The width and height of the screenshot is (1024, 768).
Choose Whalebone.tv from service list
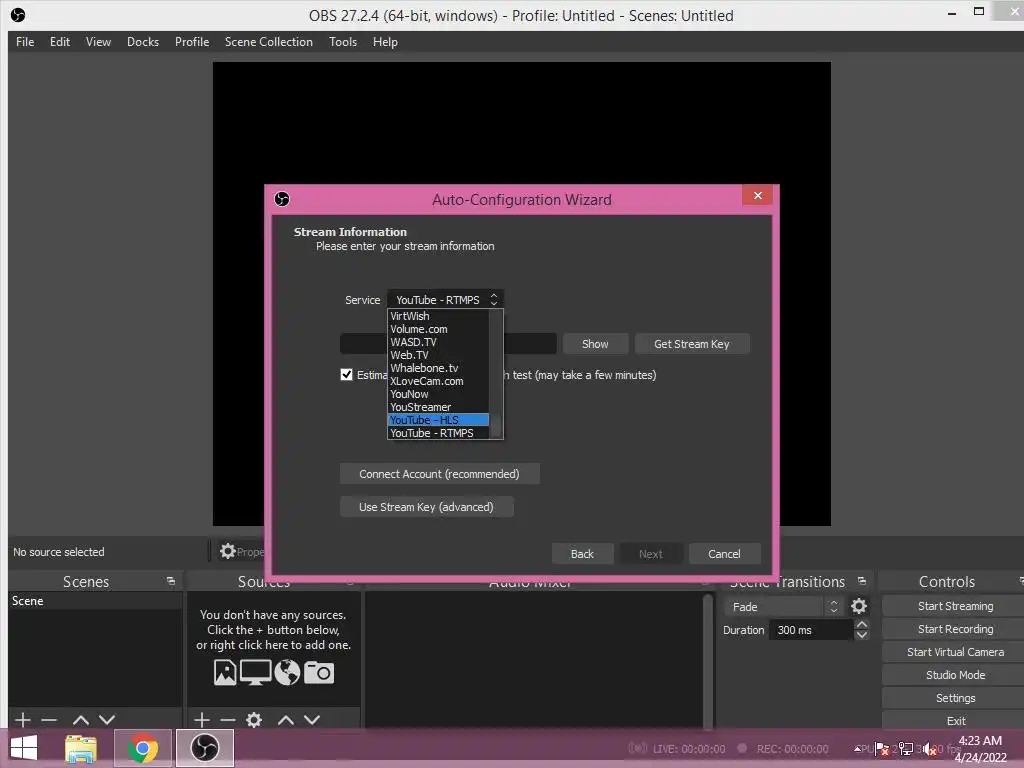pyautogui.click(x=438, y=368)
